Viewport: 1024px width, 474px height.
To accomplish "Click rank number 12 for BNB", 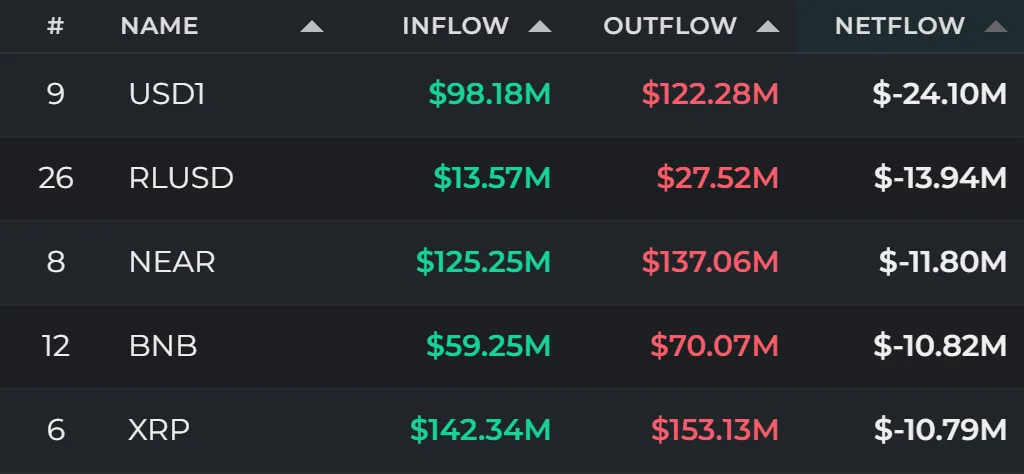I will pyautogui.click(x=56, y=345).
